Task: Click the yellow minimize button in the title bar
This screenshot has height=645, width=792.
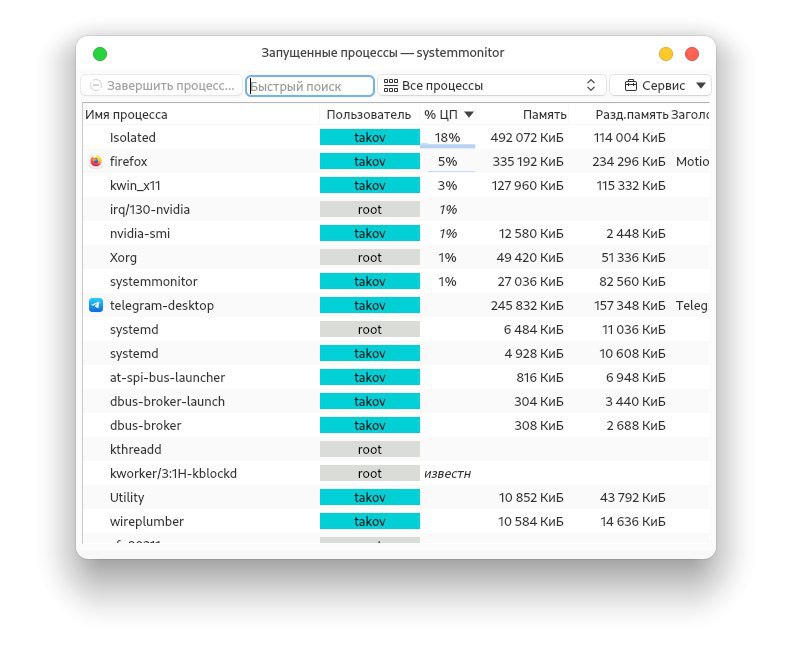Action: pos(666,54)
